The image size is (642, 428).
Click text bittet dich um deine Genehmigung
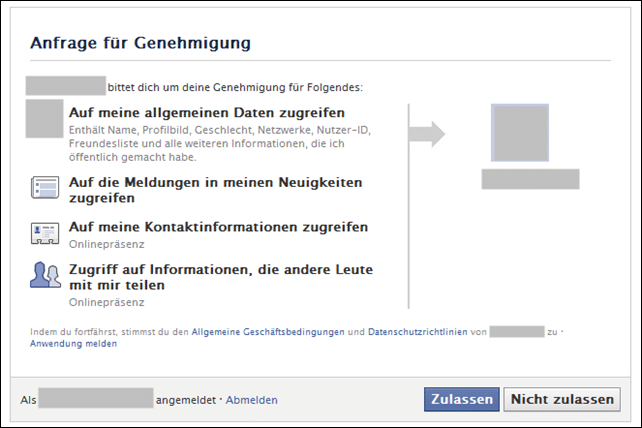tap(235, 88)
